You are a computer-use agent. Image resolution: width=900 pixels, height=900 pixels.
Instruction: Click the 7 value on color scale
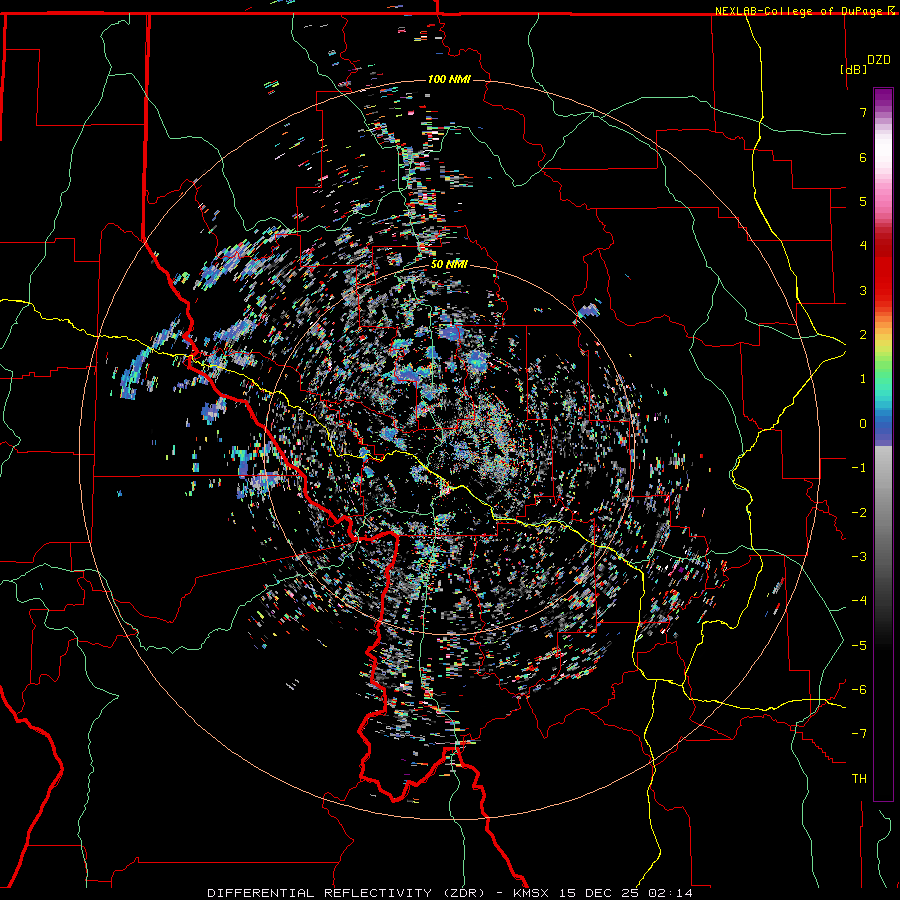863,112
